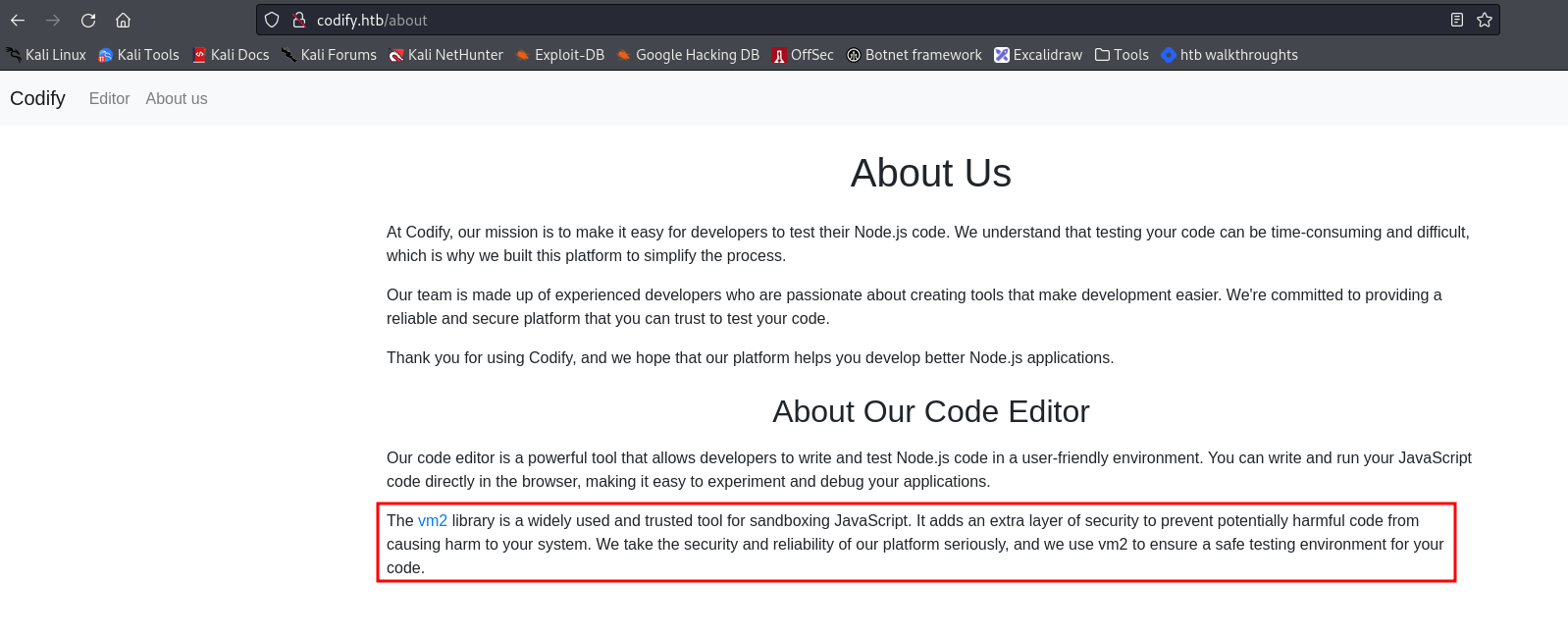Click the paragraph starting 'Our code editor is'

(929, 469)
